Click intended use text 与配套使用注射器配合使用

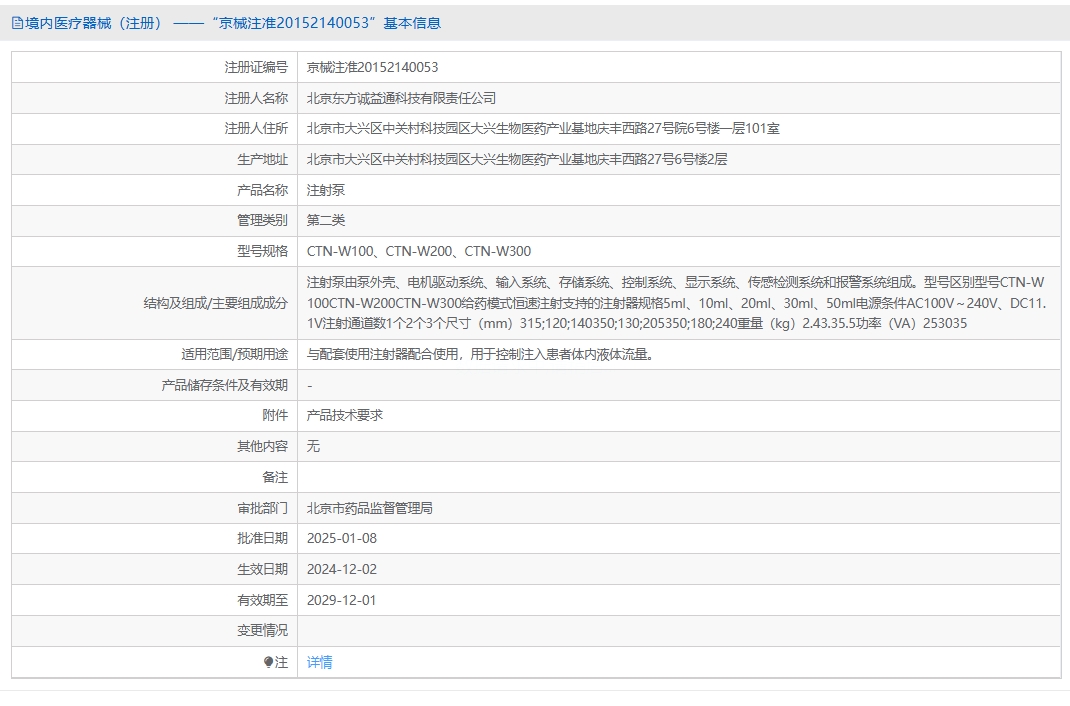point(480,355)
